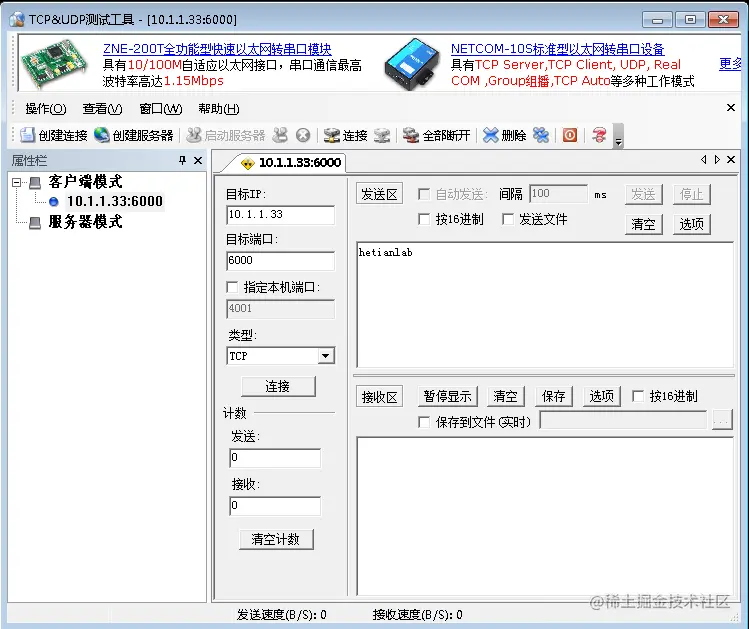Click the 目标IP input field

[x=280, y=215]
